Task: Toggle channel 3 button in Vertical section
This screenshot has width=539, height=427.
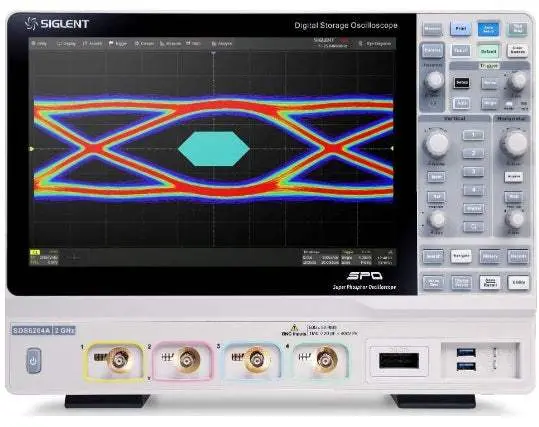Action: [473, 171]
